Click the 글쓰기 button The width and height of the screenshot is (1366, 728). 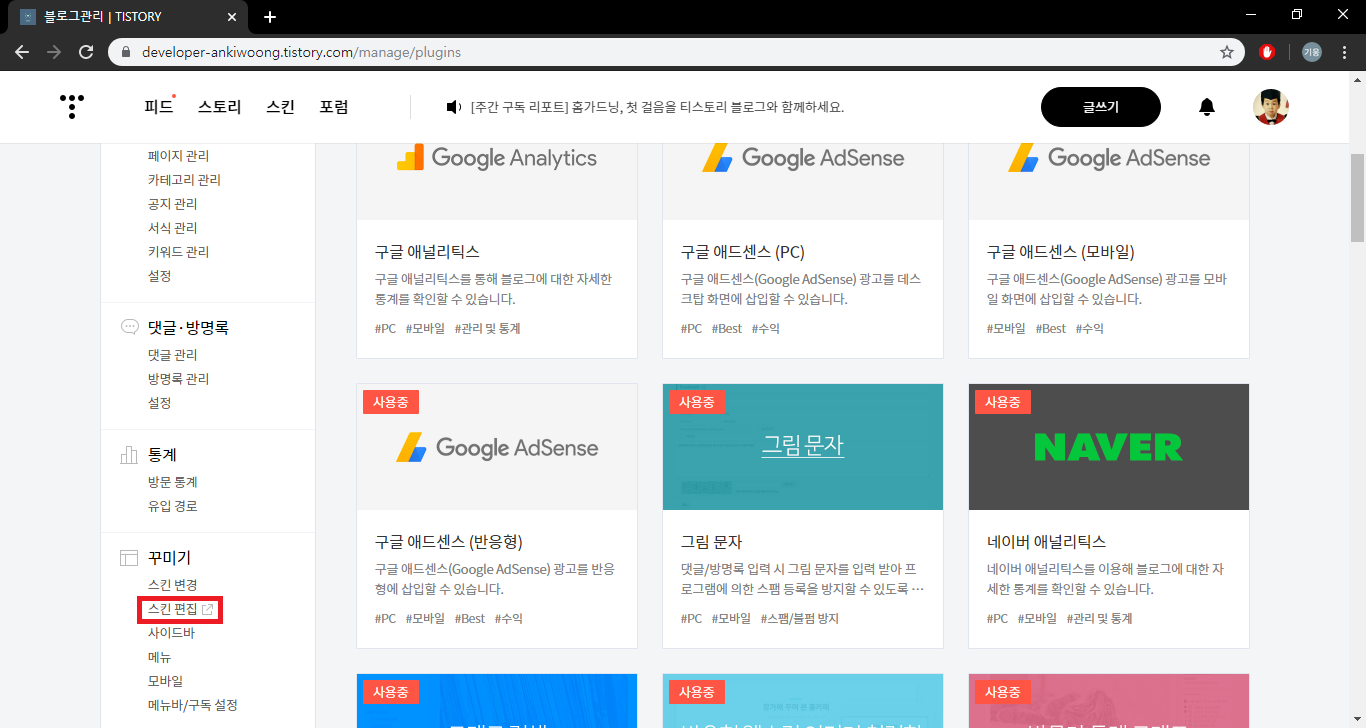tap(1101, 107)
